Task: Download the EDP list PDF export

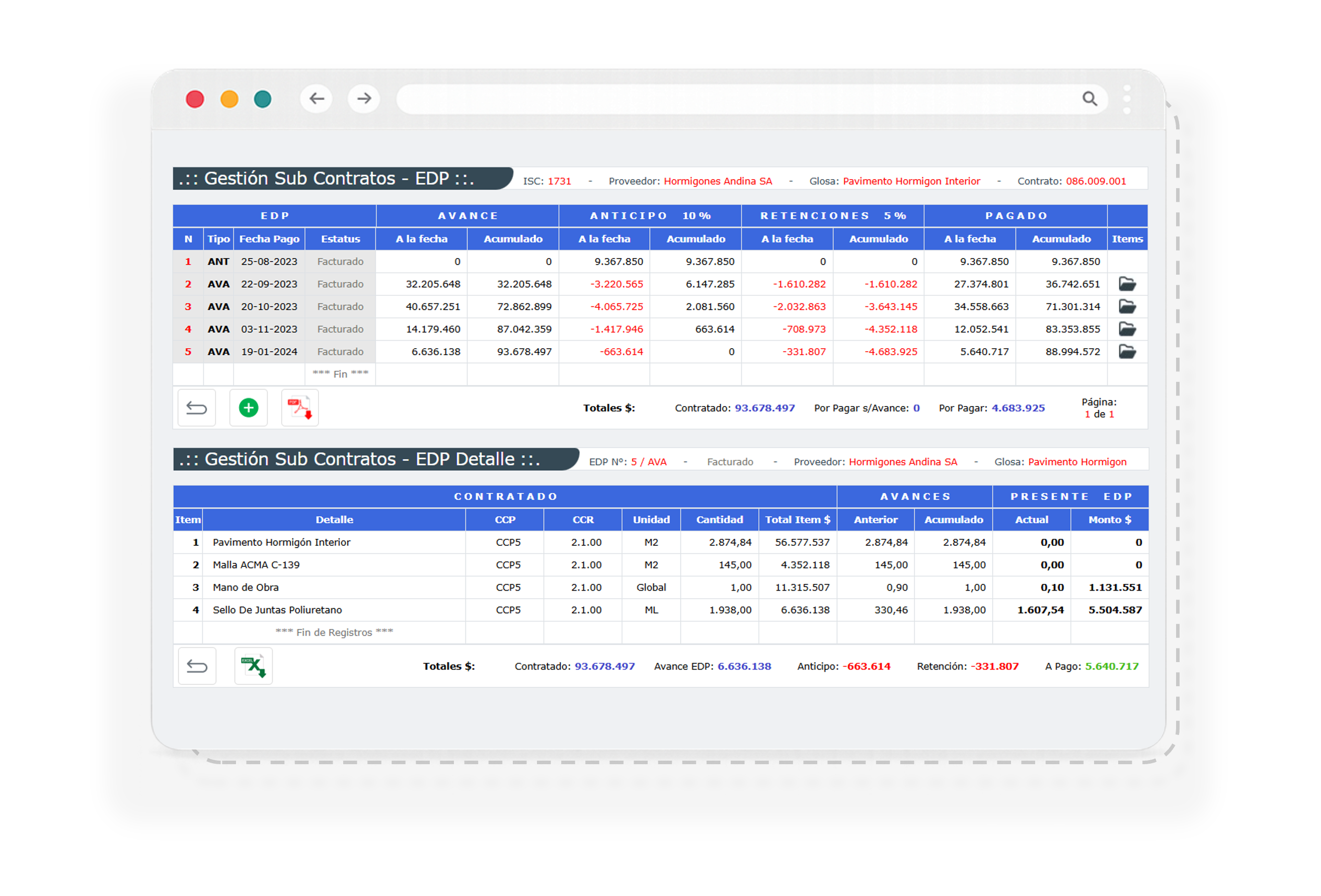Action: pyautogui.click(x=300, y=408)
